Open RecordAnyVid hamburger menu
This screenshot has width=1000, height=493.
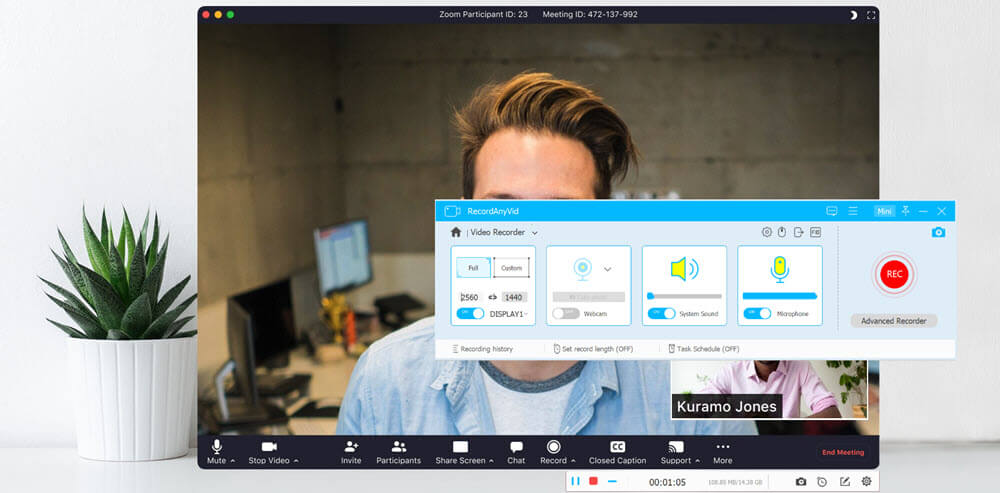(x=853, y=211)
